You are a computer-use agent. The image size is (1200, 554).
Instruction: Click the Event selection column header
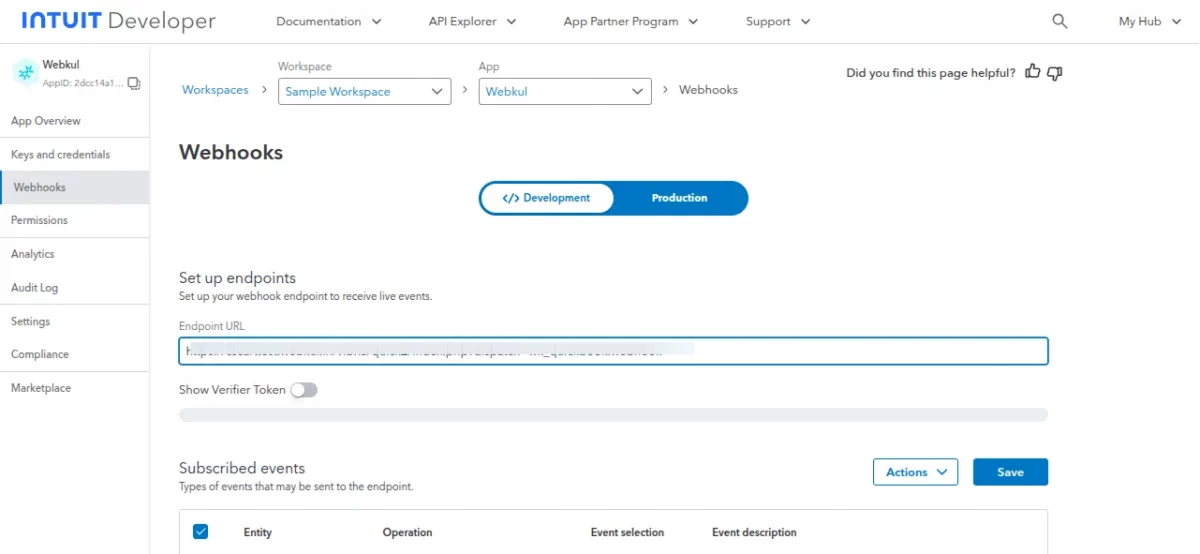point(627,532)
